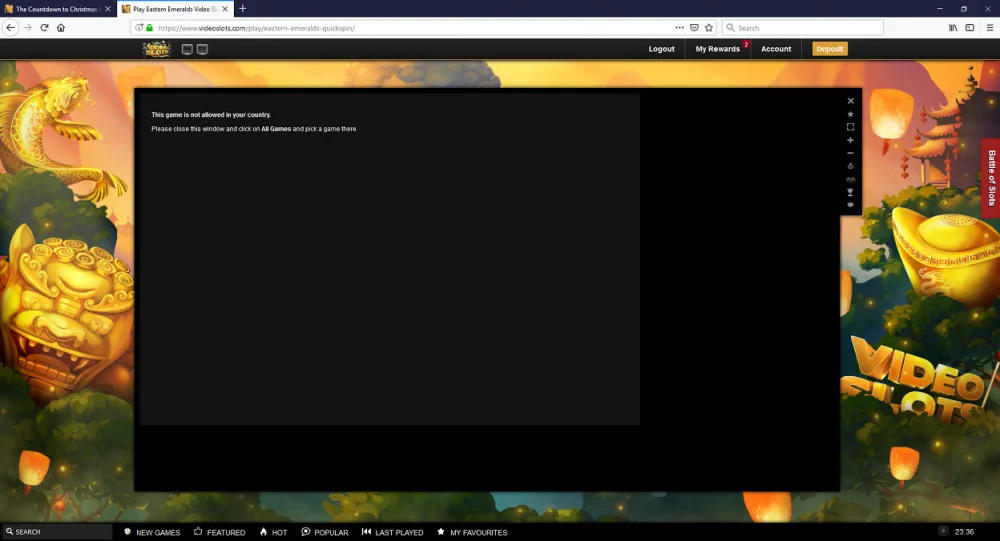Show Last Played games
The height and width of the screenshot is (541, 1000).
click(x=392, y=532)
